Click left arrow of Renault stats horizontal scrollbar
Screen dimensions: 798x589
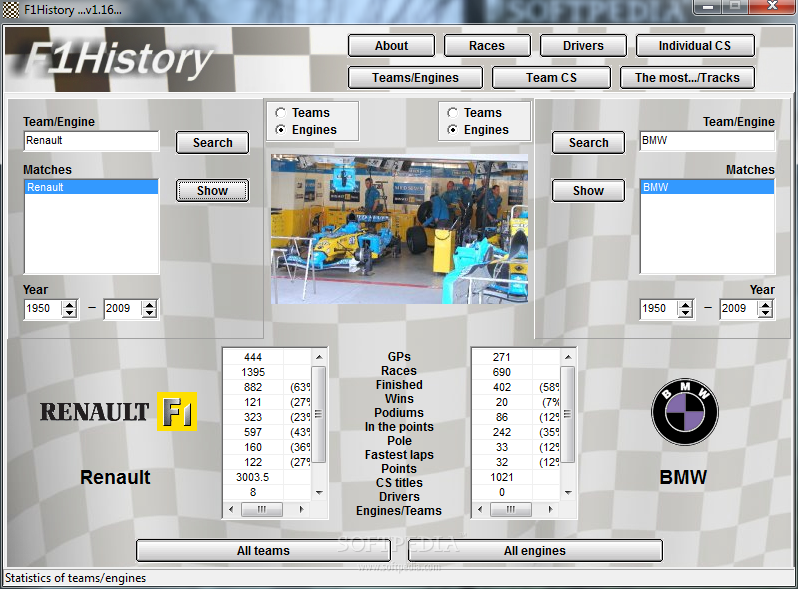(231, 509)
